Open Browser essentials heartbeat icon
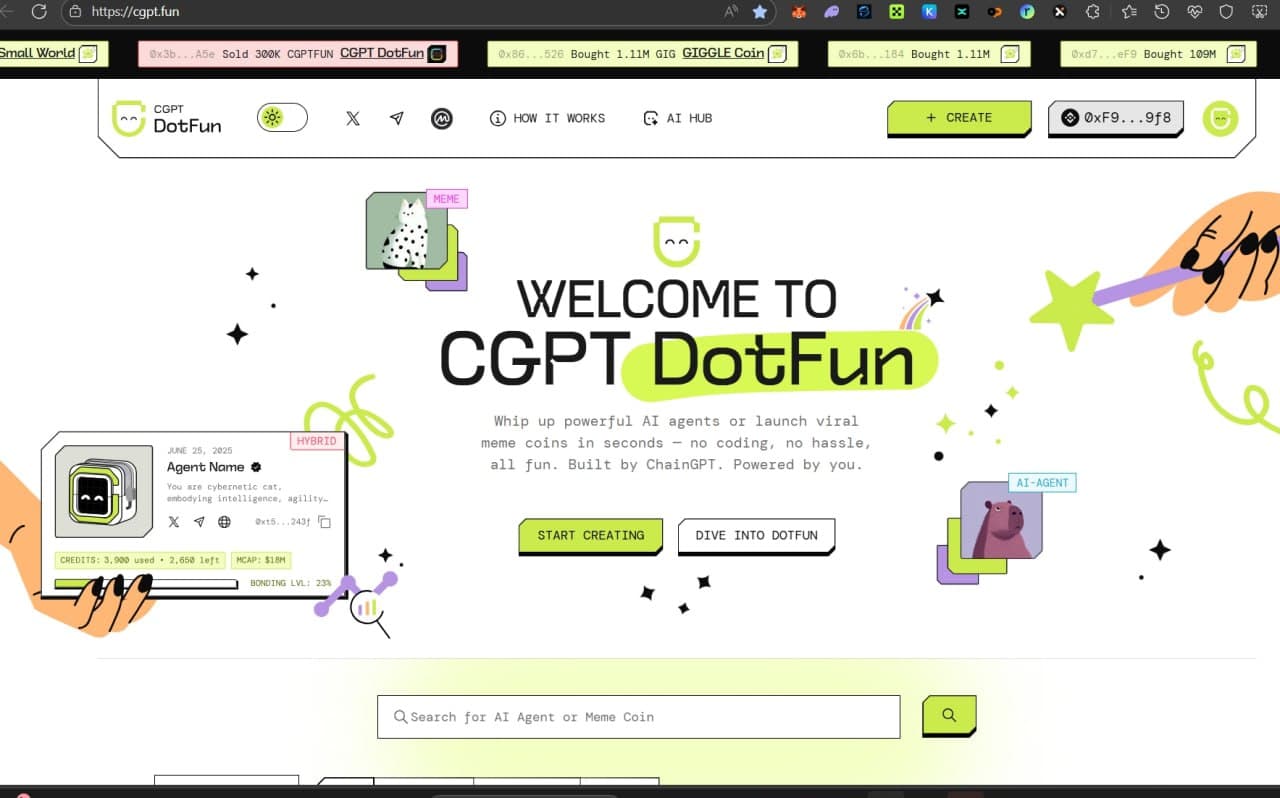 coord(1194,12)
